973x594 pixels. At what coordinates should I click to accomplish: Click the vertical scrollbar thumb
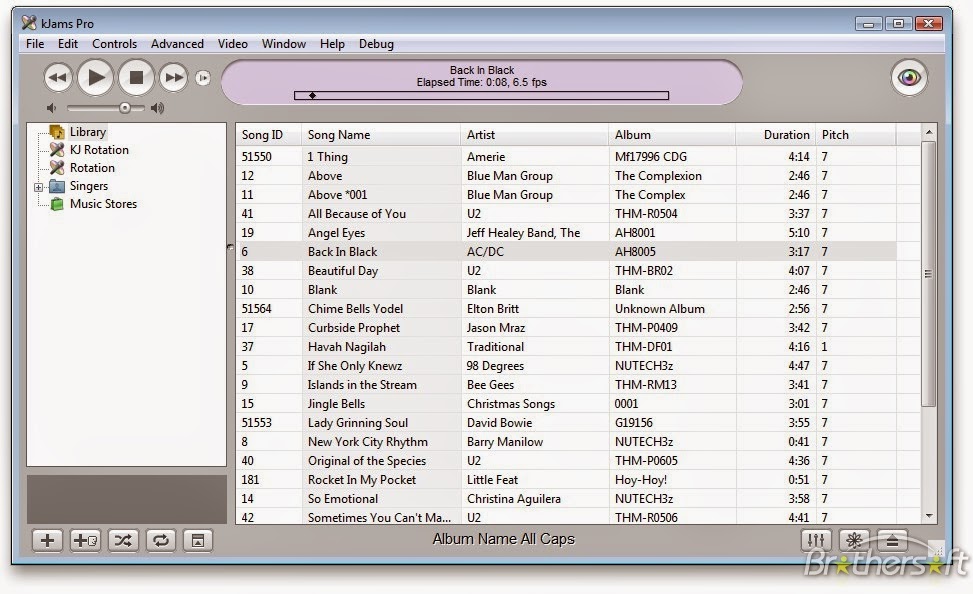[928, 274]
